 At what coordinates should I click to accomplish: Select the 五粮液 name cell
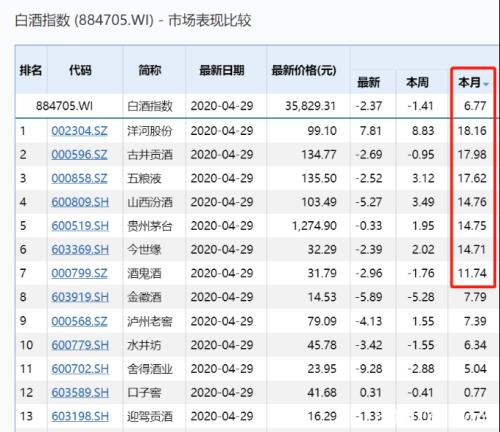(144, 178)
